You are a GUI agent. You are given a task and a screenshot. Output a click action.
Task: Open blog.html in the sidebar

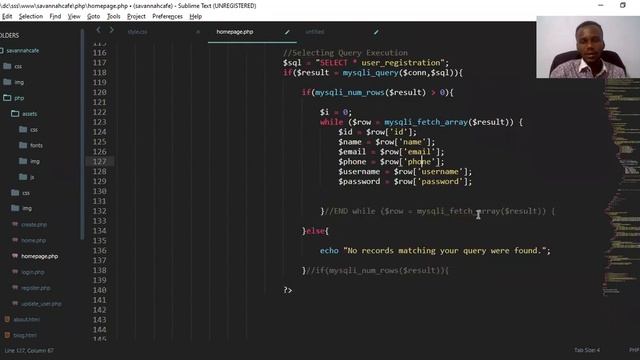click(25, 336)
